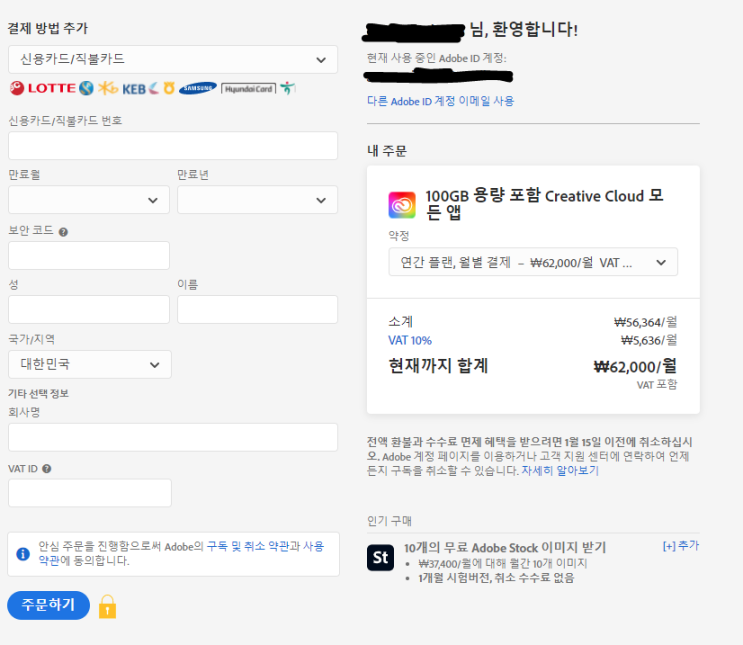Open the 구독 및 취소 약관 link
The width and height of the screenshot is (743, 645).
coord(247,546)
